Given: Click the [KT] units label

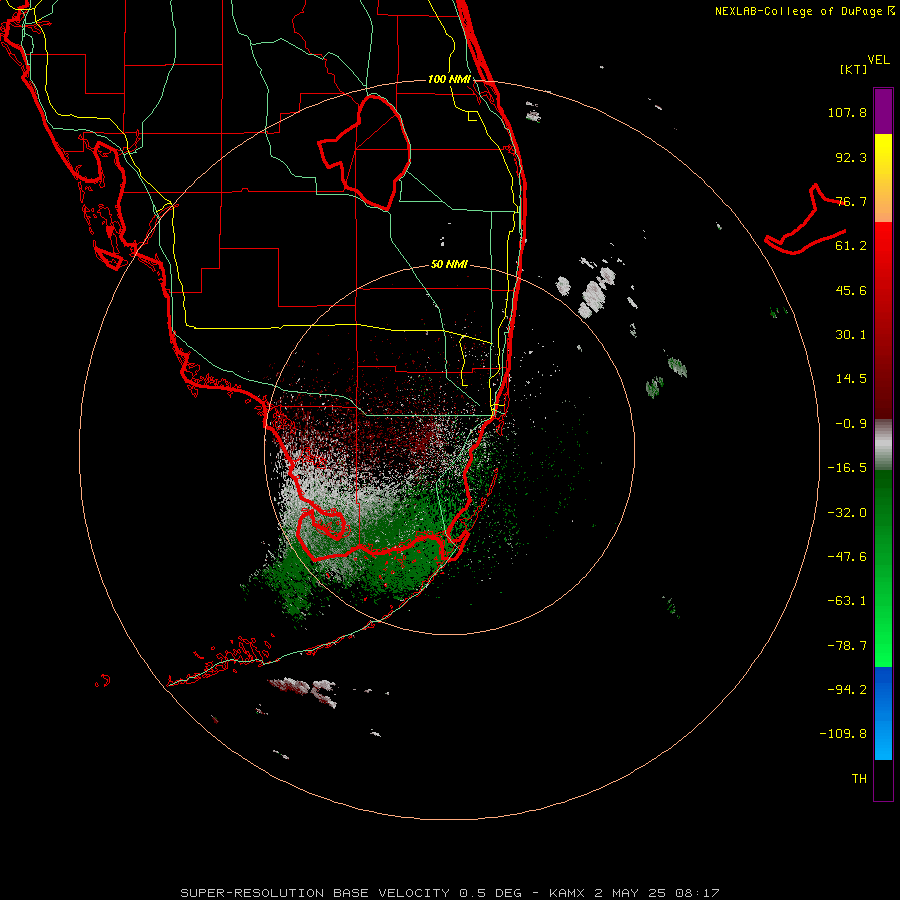Looking at the screenshot, I should click(x=854, y=69).
